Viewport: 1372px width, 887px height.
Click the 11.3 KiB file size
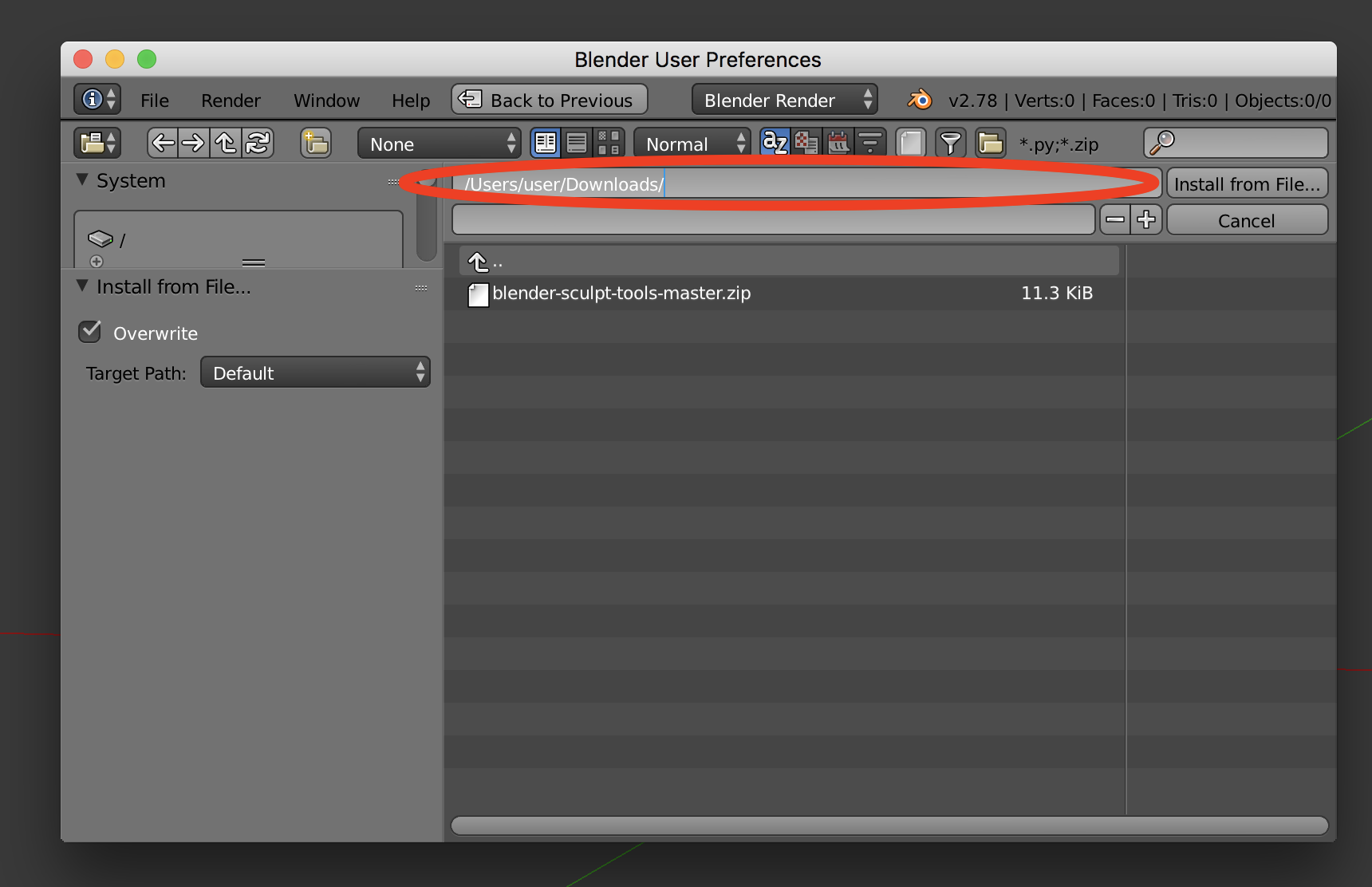1057,293
